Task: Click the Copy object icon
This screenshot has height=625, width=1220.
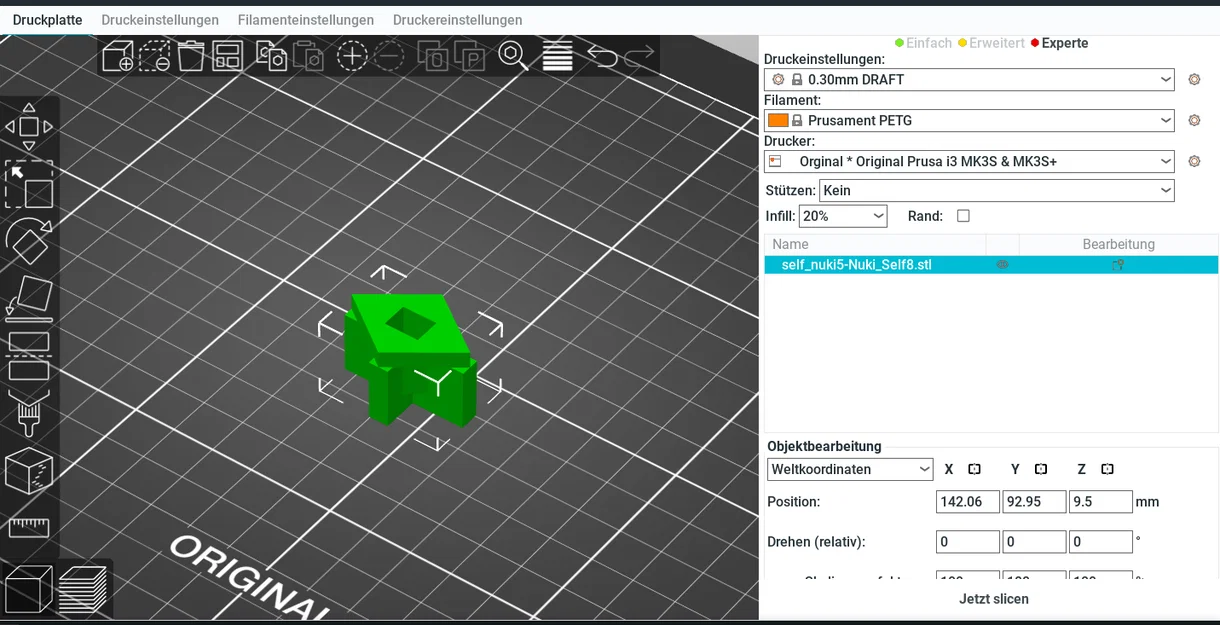Action: pos(271,56)
